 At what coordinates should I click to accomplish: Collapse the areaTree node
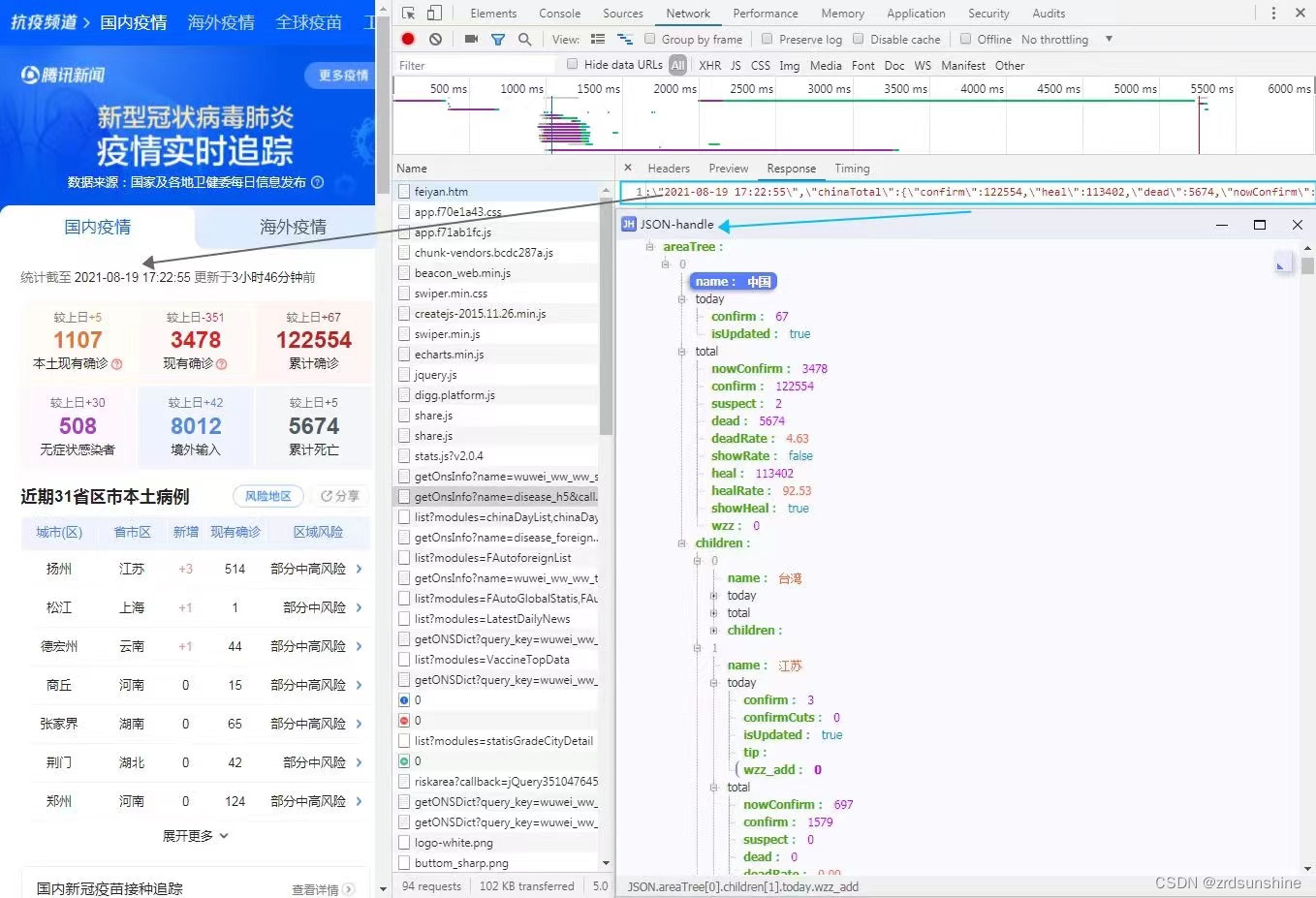[649, 247]
